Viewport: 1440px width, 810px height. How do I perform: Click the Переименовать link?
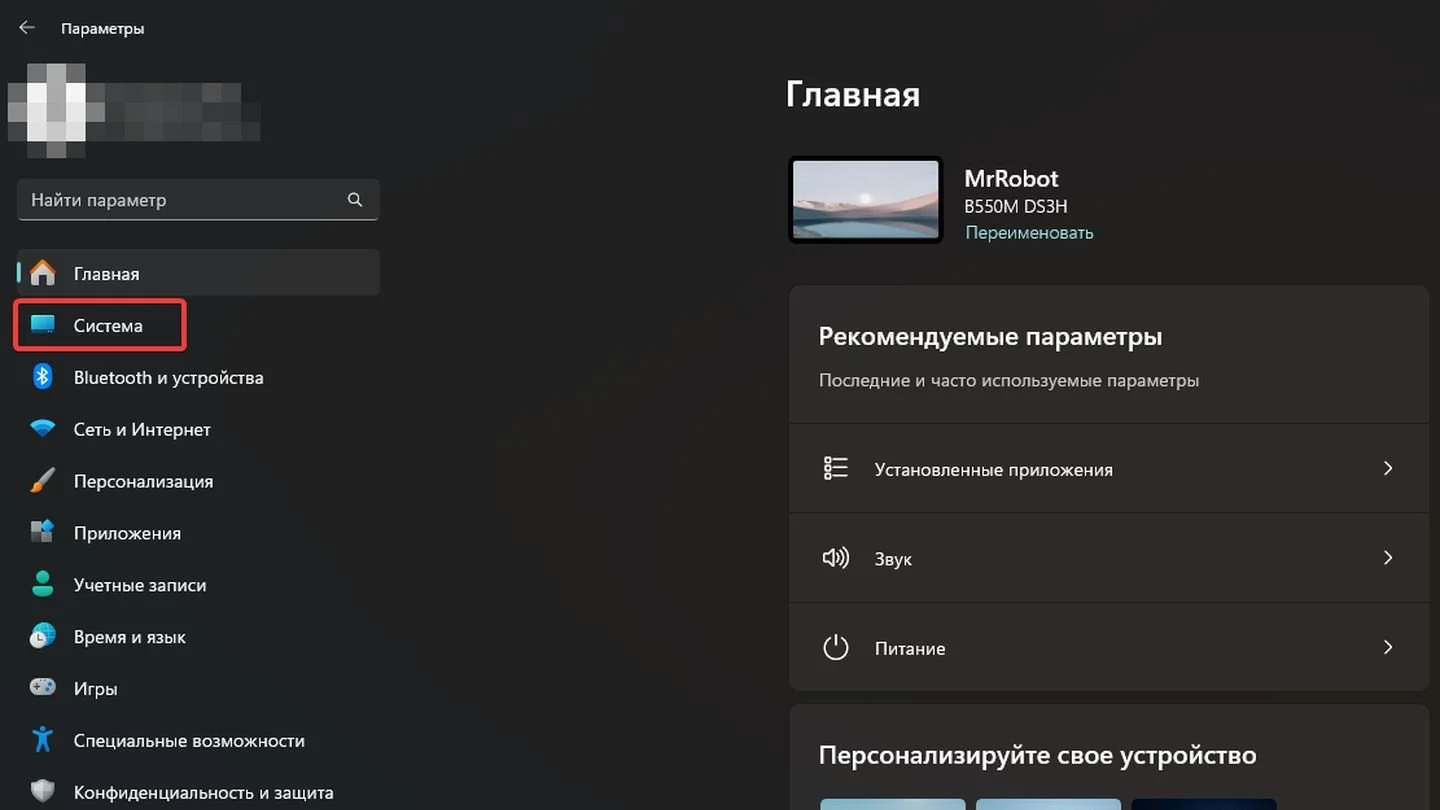coord(1029,232)
